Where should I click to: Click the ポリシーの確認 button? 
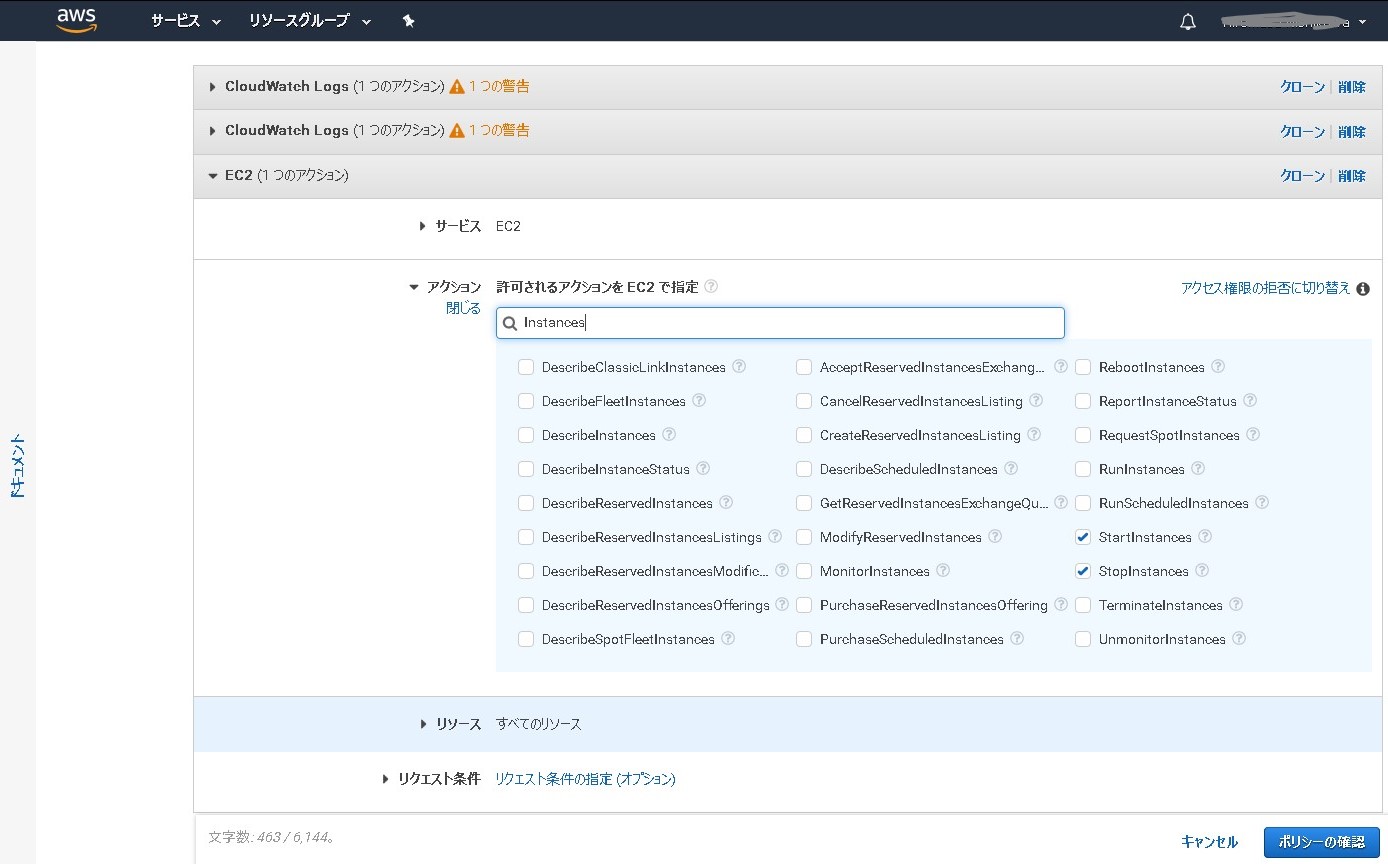[1321, 841]
